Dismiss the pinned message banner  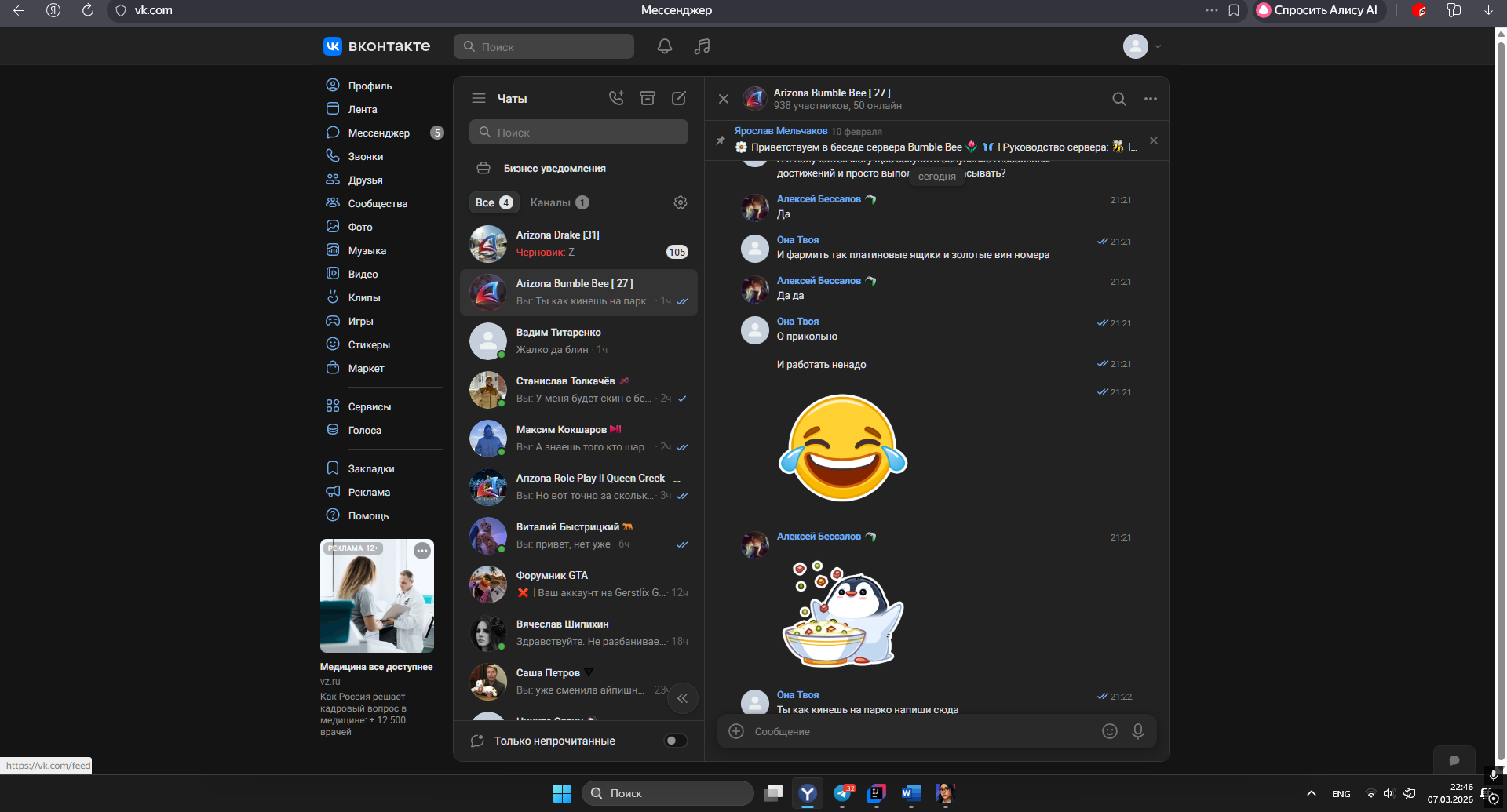(x=1153, y=140)
